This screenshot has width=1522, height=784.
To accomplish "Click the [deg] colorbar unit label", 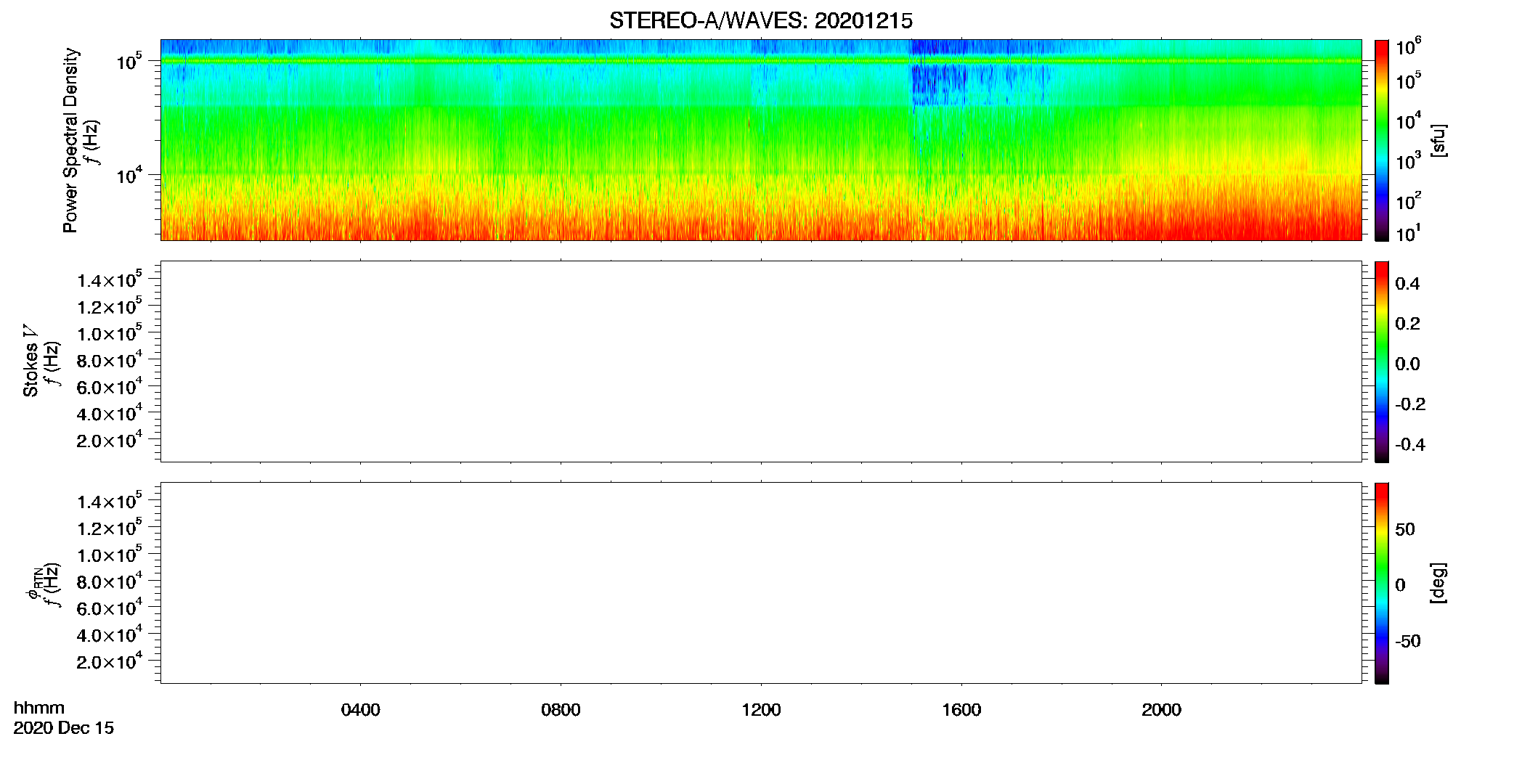I will 1438,583.
